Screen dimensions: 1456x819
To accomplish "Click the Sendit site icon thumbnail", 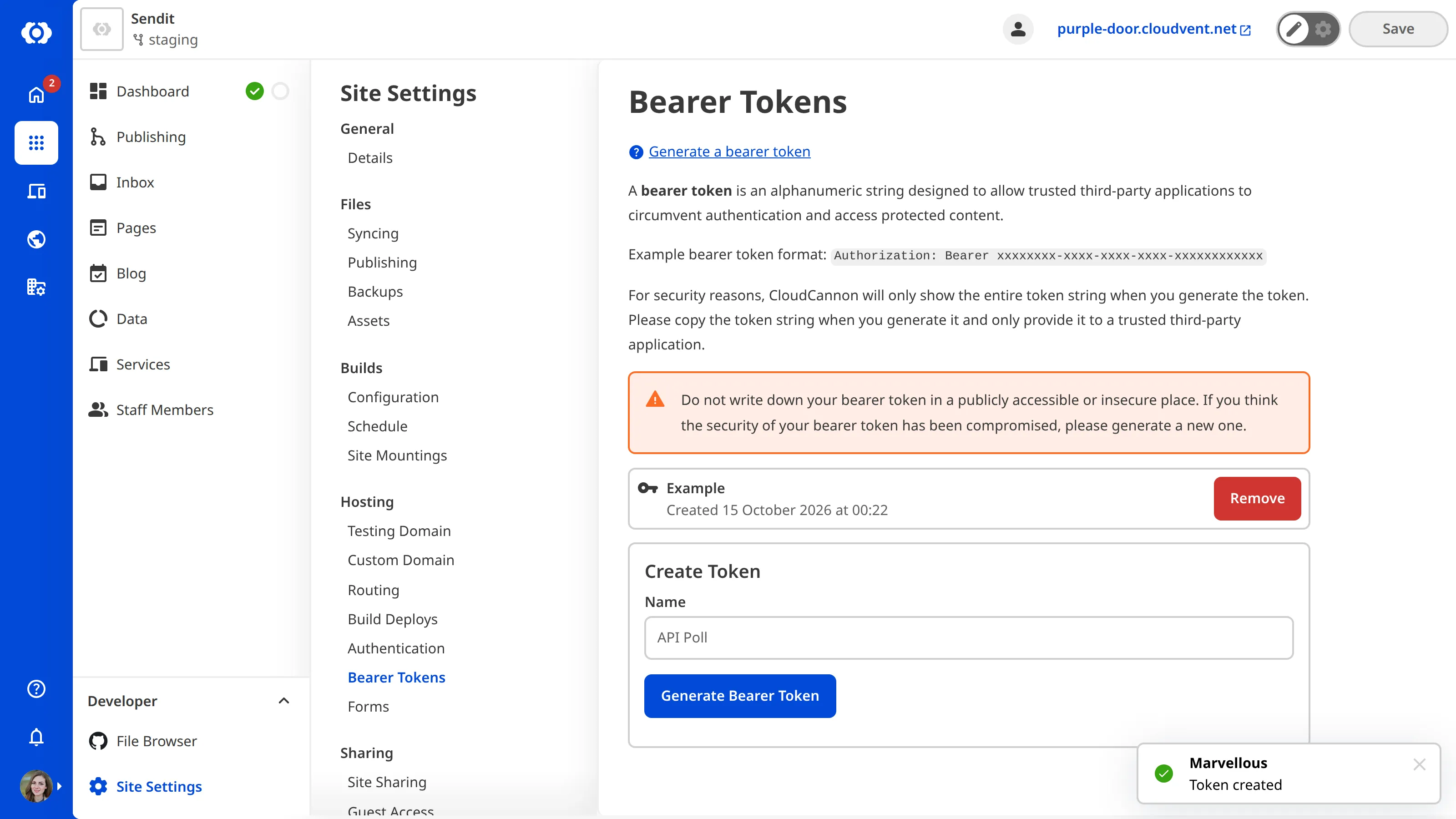I will (102, 29).
